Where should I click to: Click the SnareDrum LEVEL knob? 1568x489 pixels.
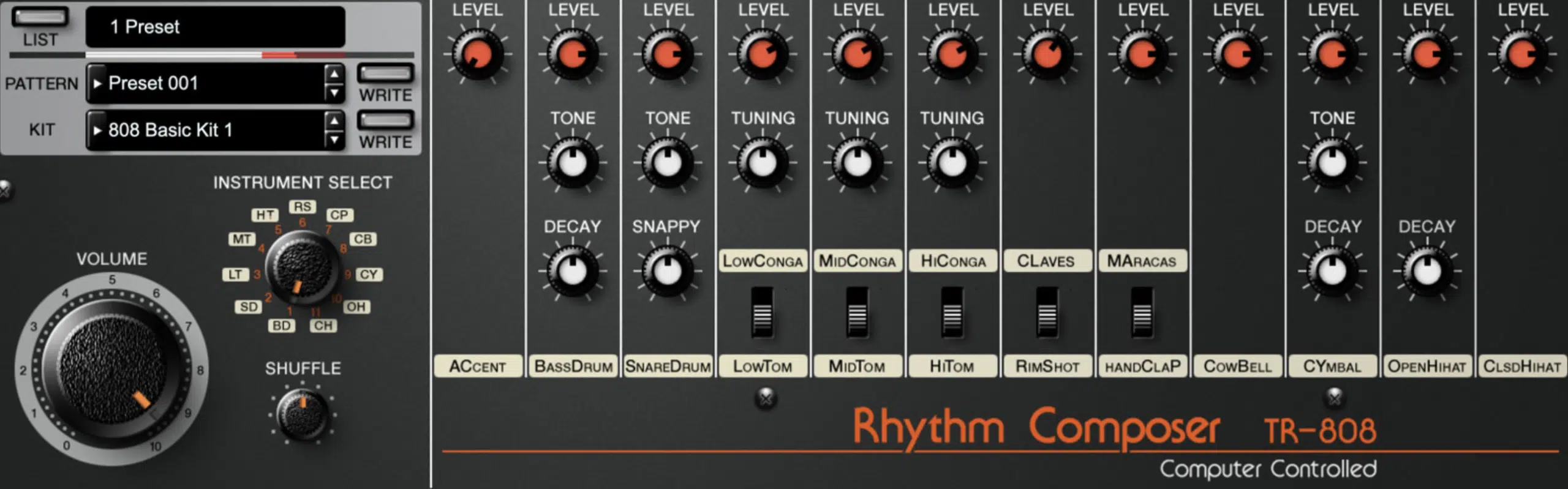668,54
